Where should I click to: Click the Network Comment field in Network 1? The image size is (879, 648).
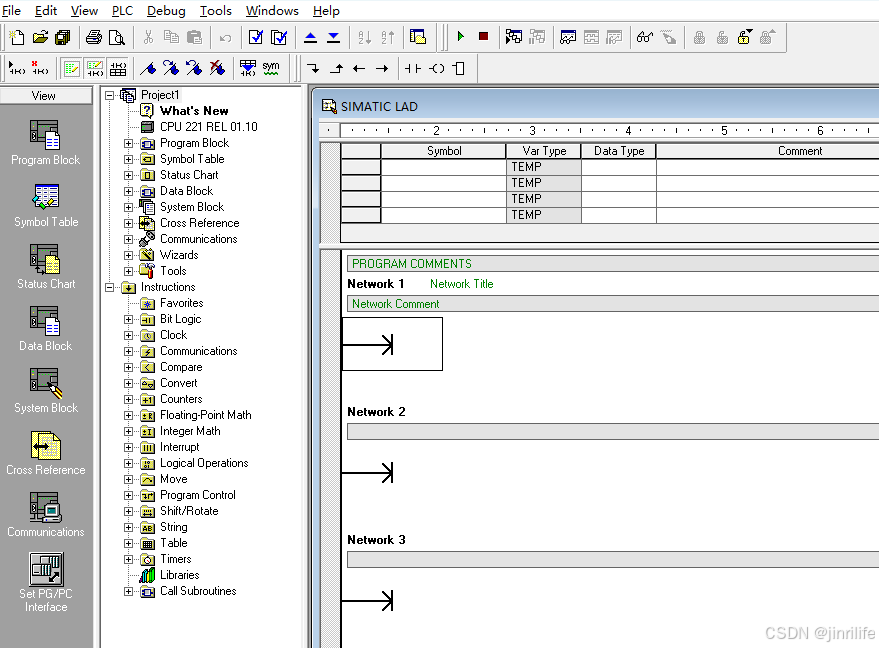pos(613,304)
